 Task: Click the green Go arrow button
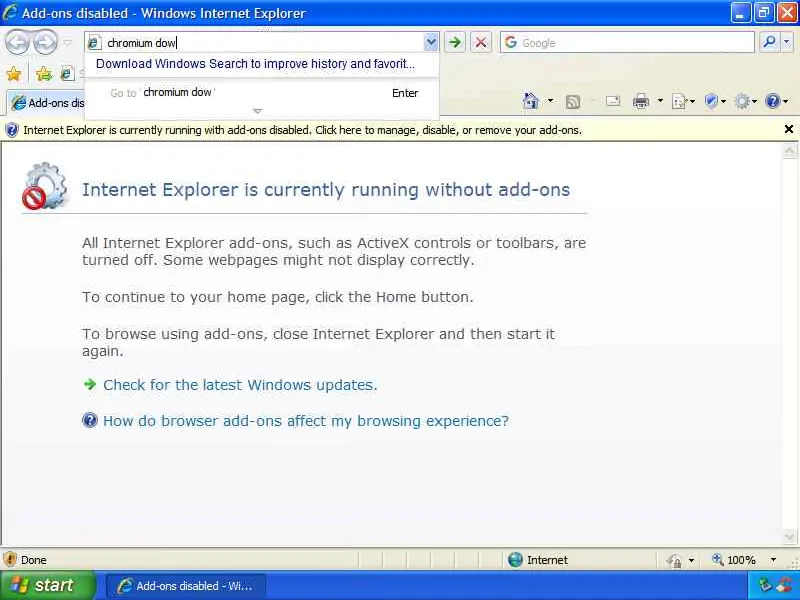tap(455, 42)
